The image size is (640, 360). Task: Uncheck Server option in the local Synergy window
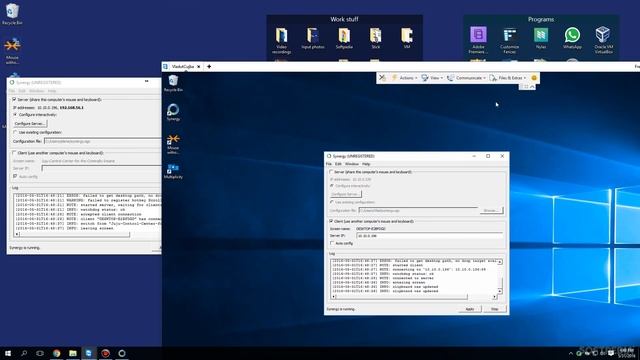(14, 100)
